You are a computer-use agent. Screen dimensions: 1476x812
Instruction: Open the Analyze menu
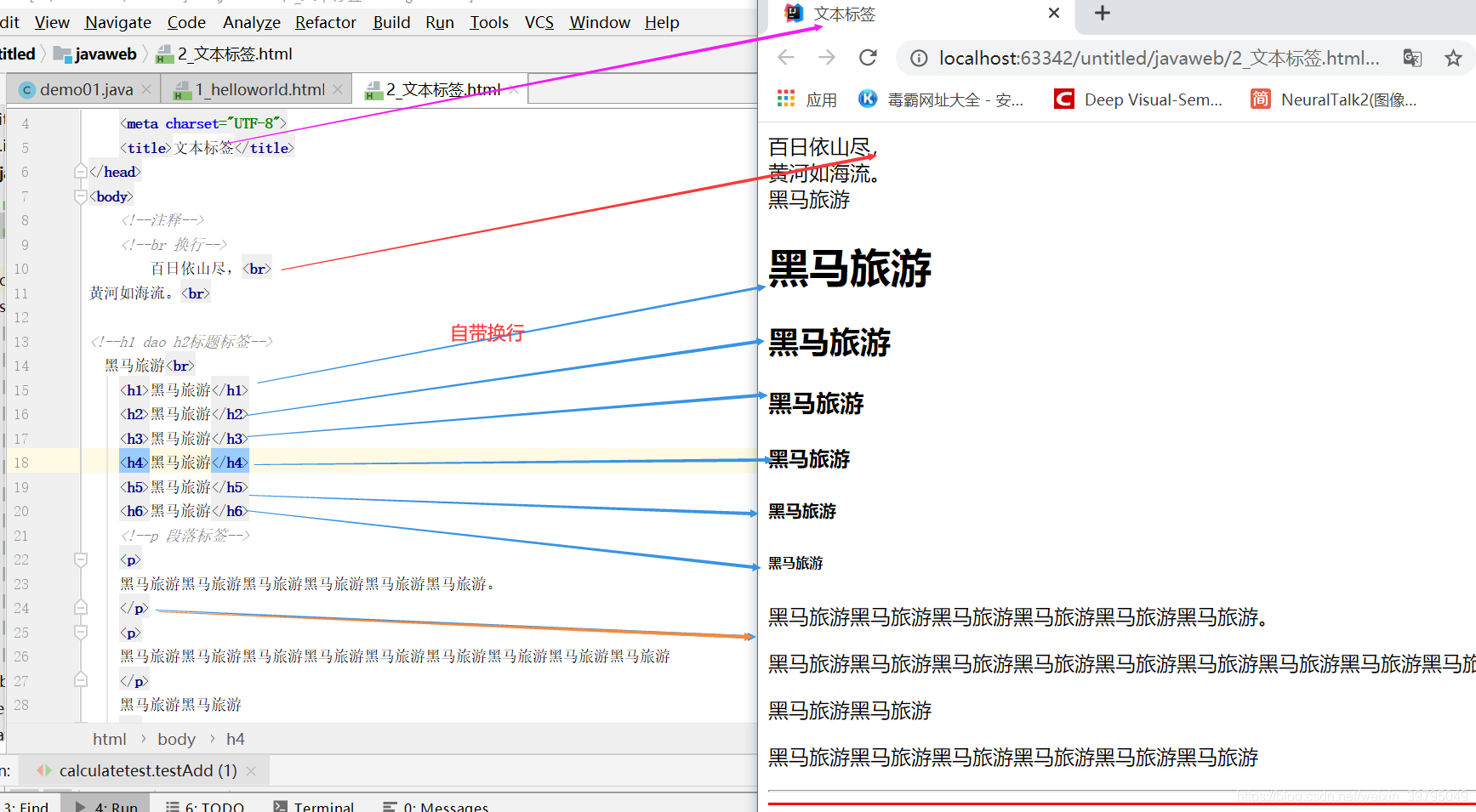coord(251,22)
